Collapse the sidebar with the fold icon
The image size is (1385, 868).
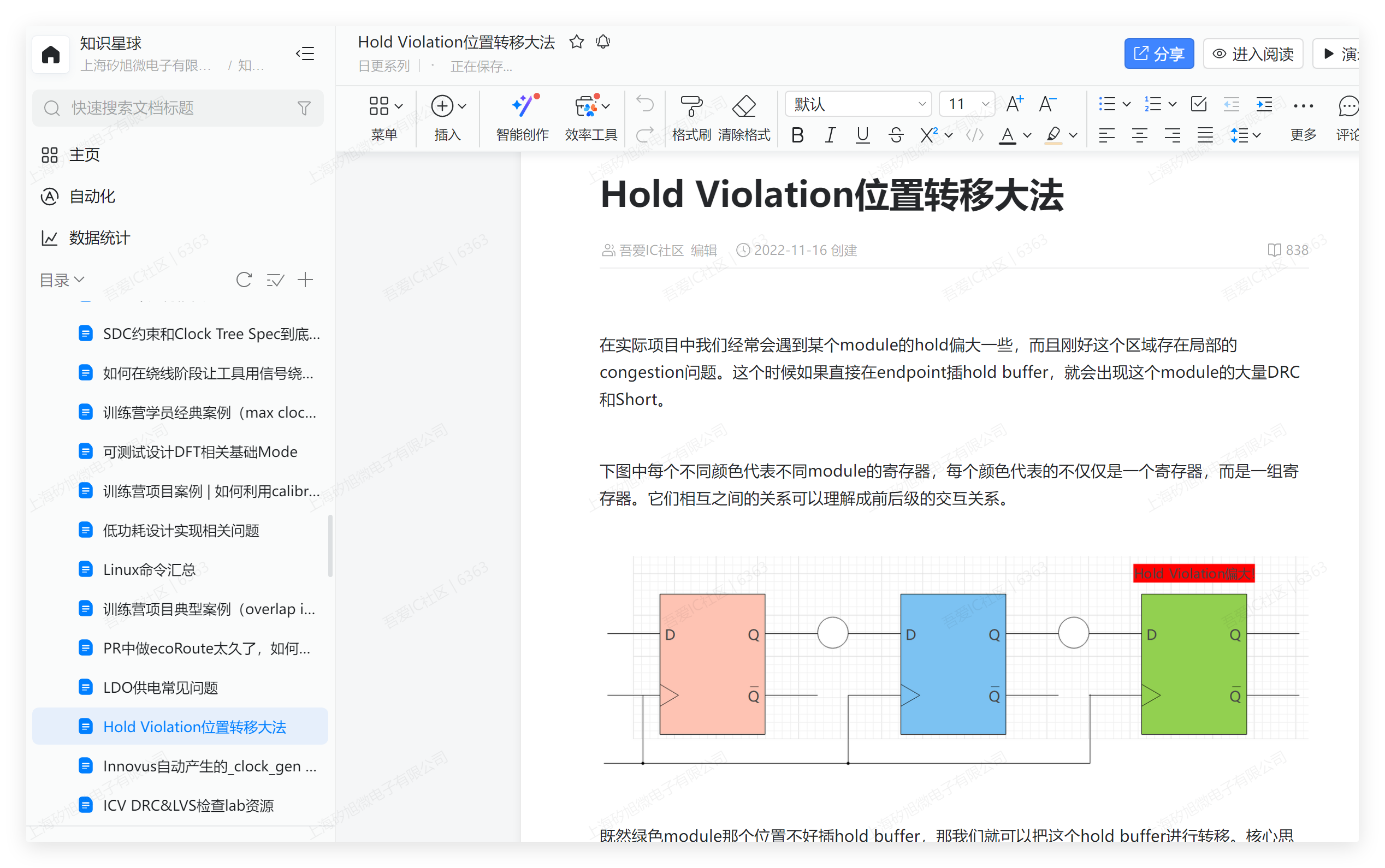tap(305, 53)
